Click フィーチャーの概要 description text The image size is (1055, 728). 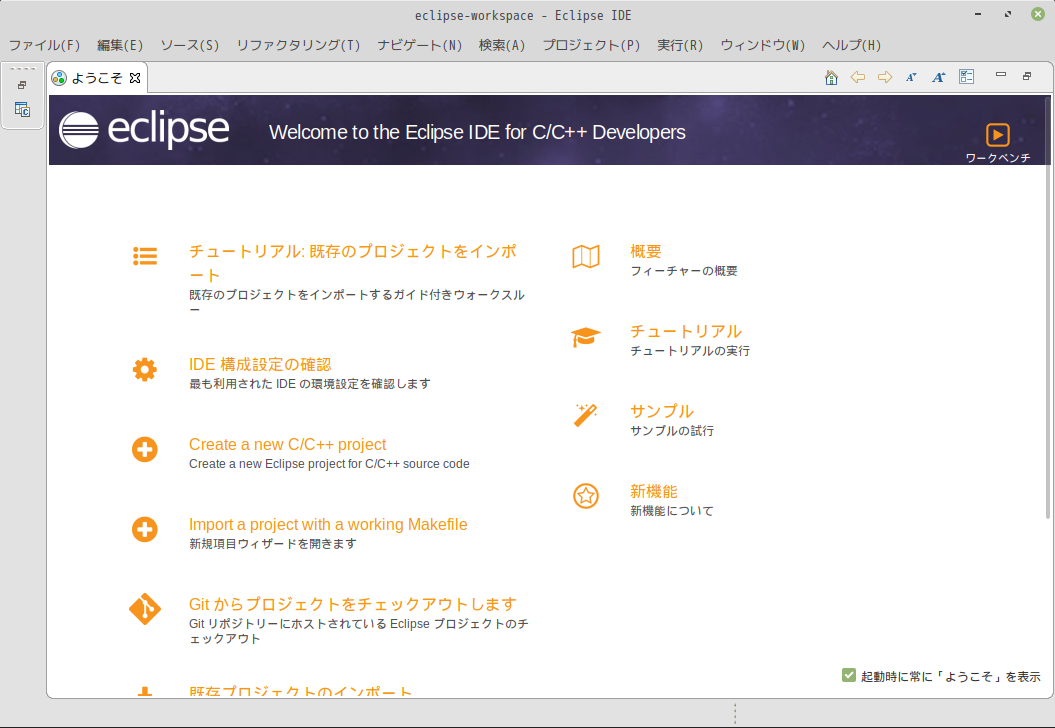pos(684,270)
